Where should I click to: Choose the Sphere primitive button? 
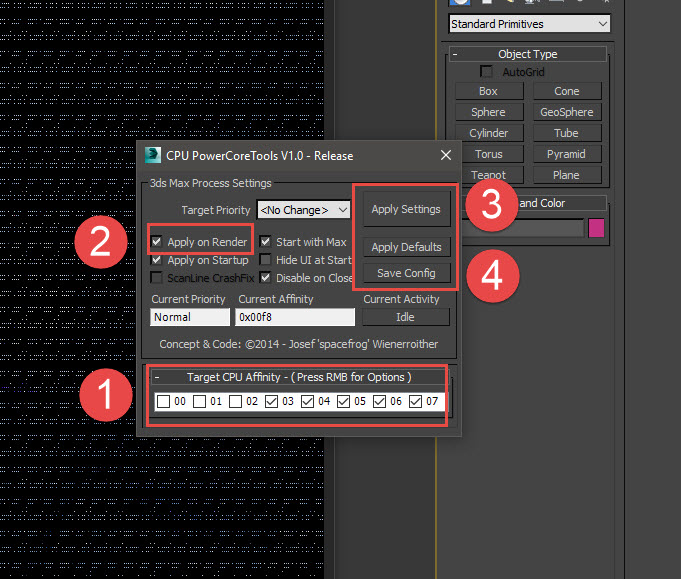[489, 112]
